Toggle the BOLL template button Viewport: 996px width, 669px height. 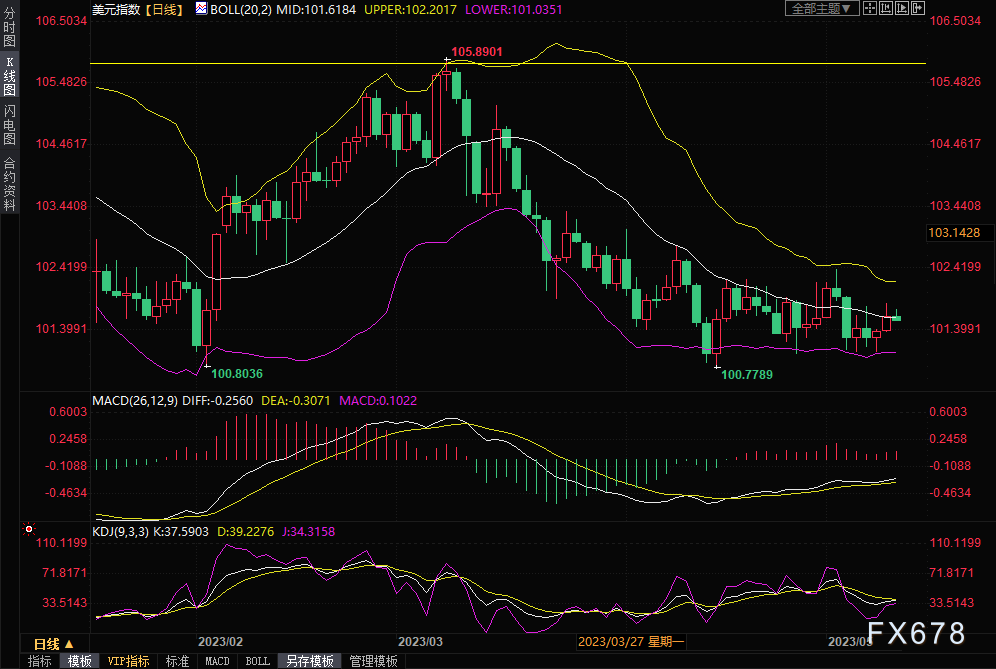tap(257, 661)
